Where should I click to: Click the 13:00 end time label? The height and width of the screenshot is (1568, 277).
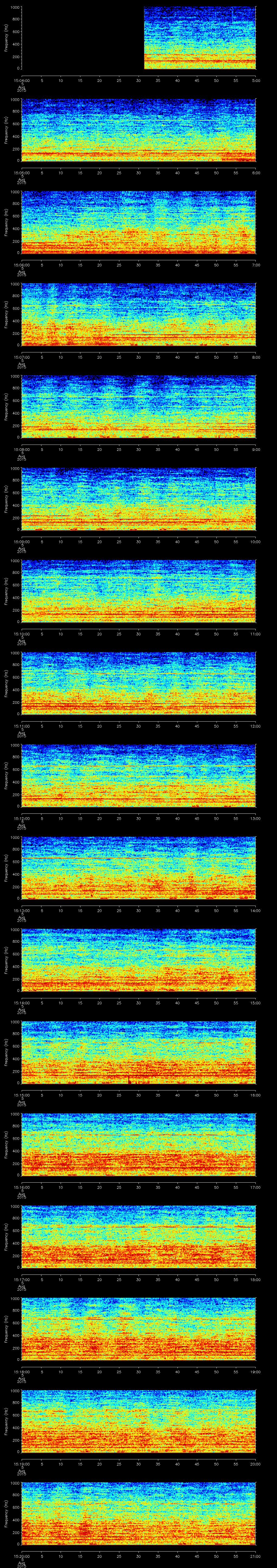click(x=255, y=818)
